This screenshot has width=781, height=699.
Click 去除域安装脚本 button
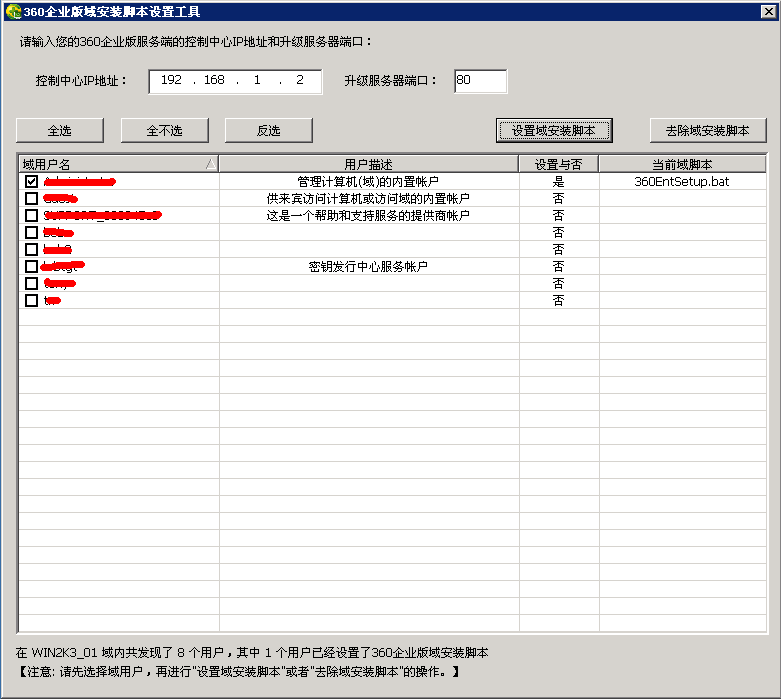tap(707, 130)
